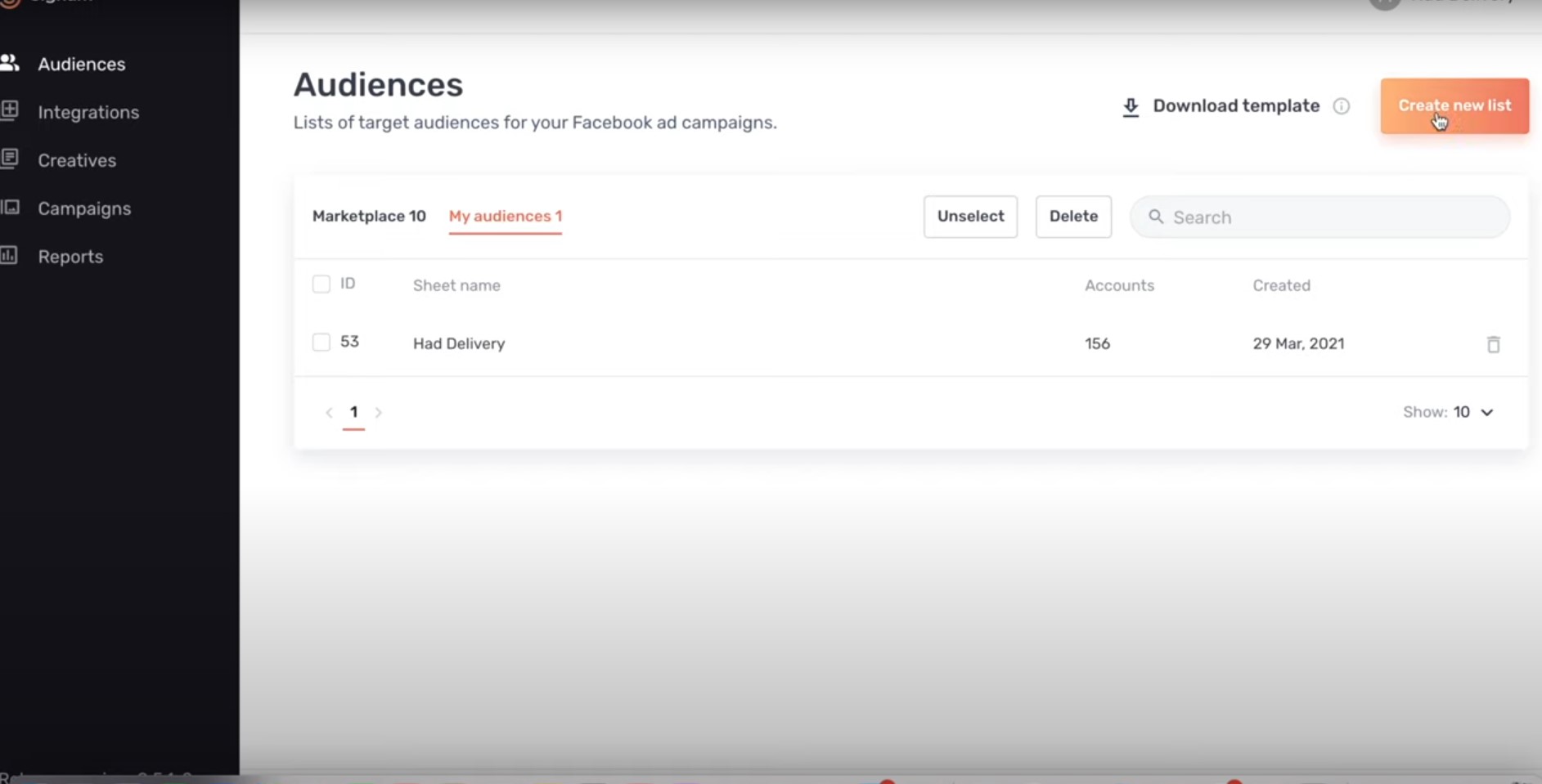
Task: Select the My audiences 1 tab
Action: click(506, 216)
